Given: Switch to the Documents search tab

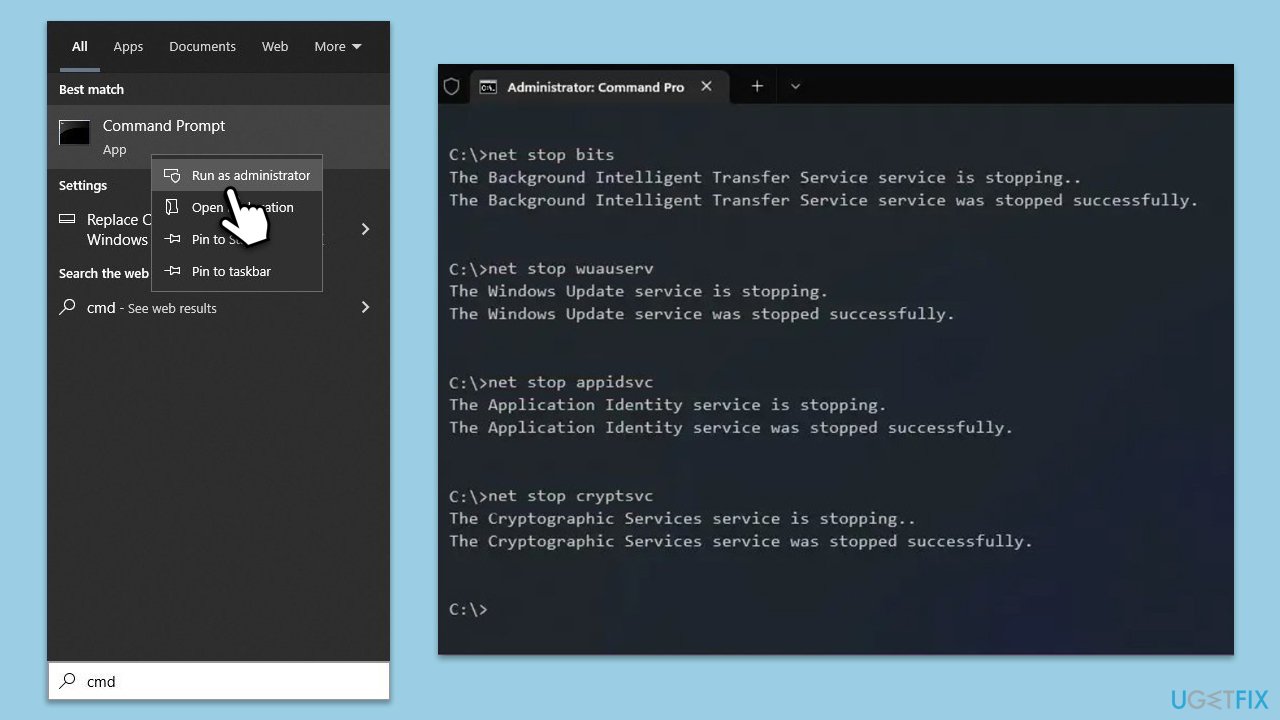Looking at the screenshot, I should pos(202,46).
